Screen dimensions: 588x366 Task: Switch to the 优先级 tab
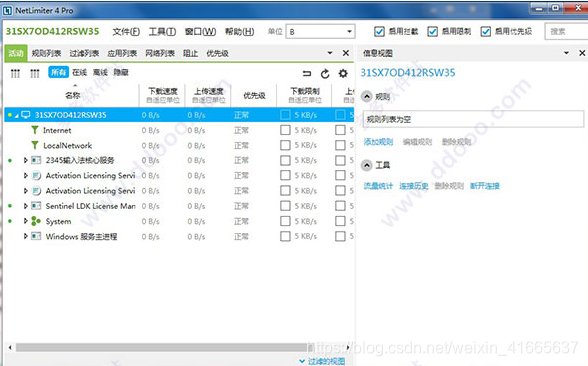tap(217, 53)
